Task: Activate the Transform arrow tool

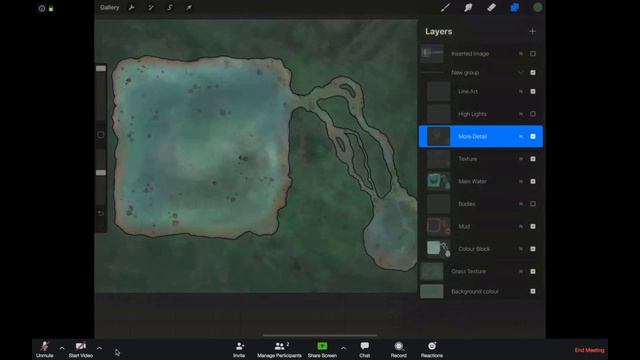Action: 189,8
